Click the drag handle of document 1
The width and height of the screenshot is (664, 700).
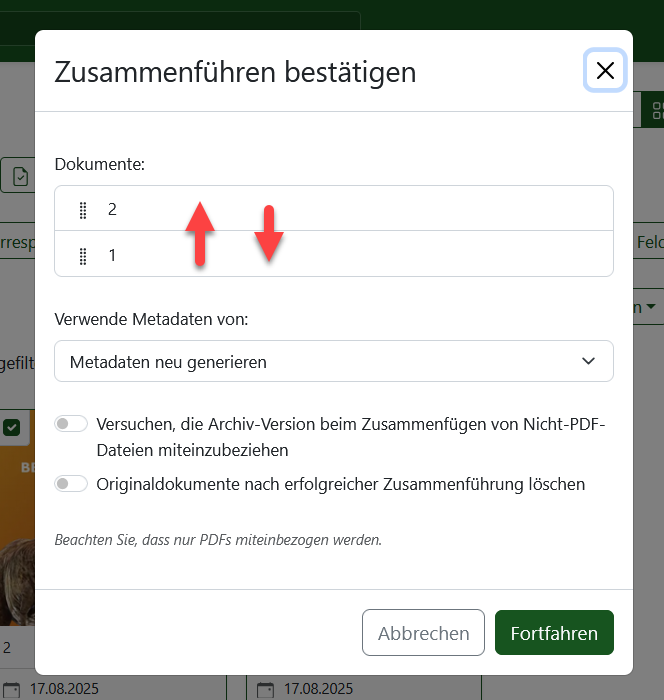(83, 256)
